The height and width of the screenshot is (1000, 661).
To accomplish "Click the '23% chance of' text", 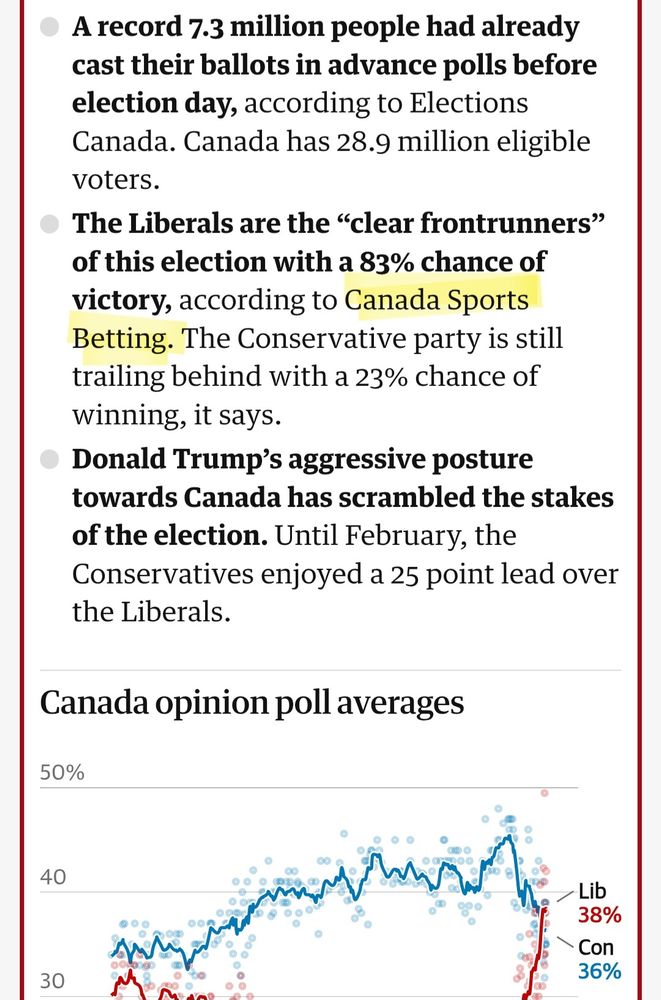I will pos(447,376).
